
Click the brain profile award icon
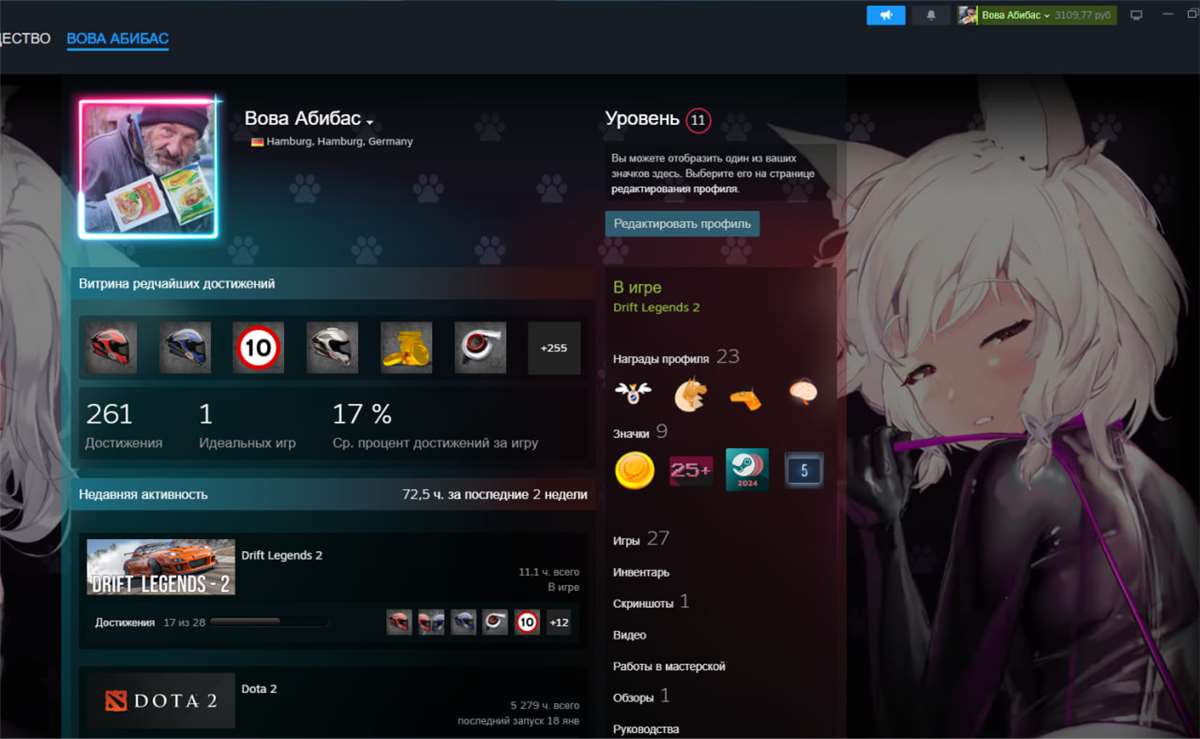tap(802, 392)
